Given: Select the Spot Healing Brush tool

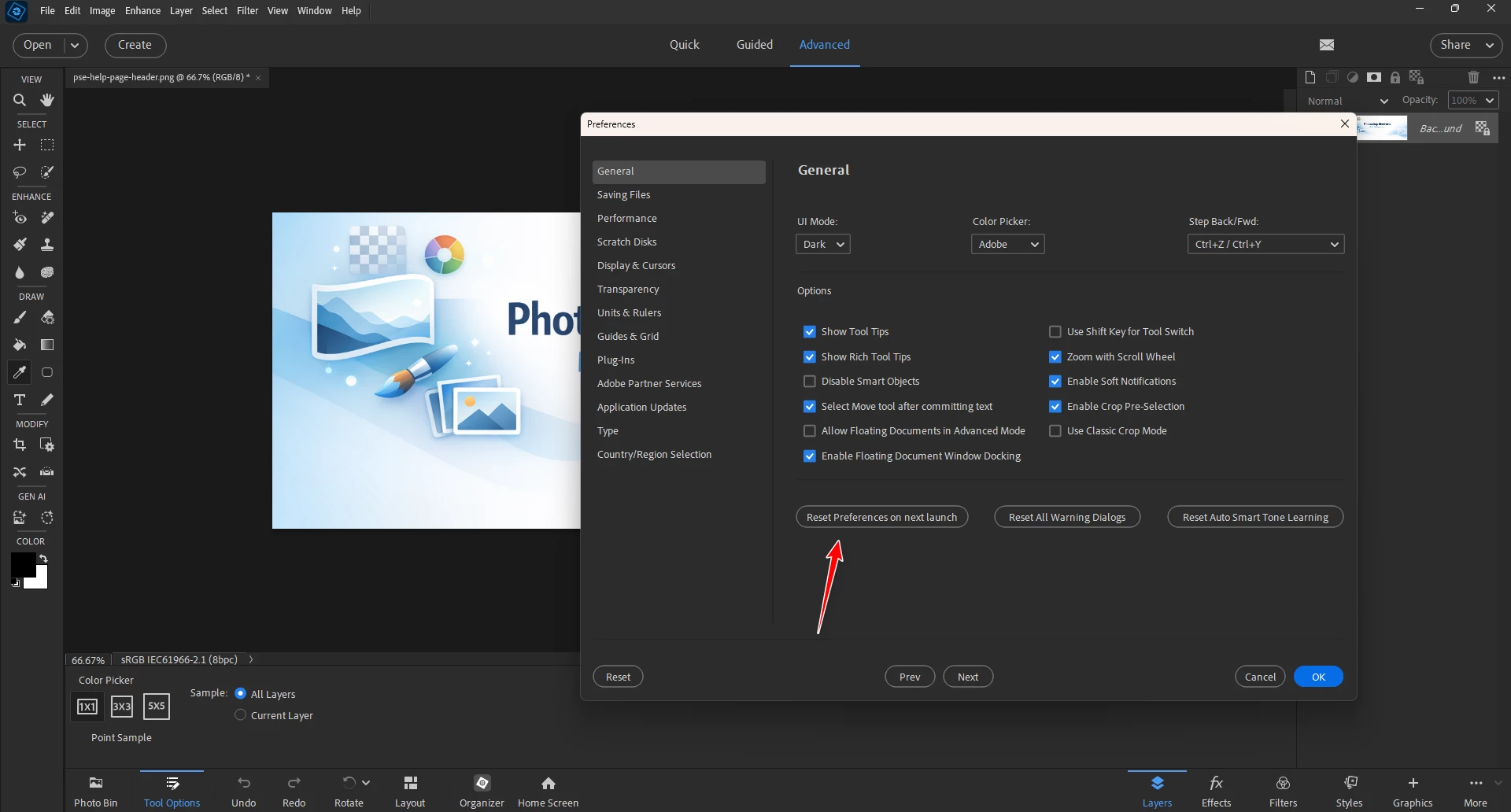Looking at the screenshot, I should [47, 218].
